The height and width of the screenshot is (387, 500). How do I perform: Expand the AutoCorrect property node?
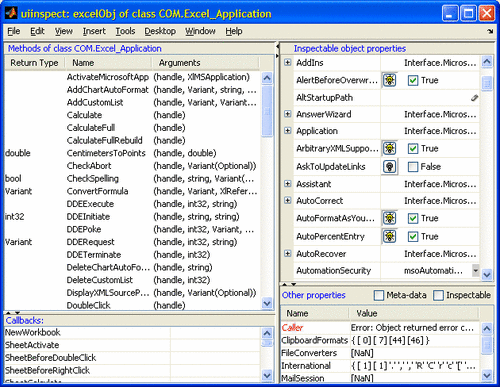pyautogui.click(x=288, y=200)
